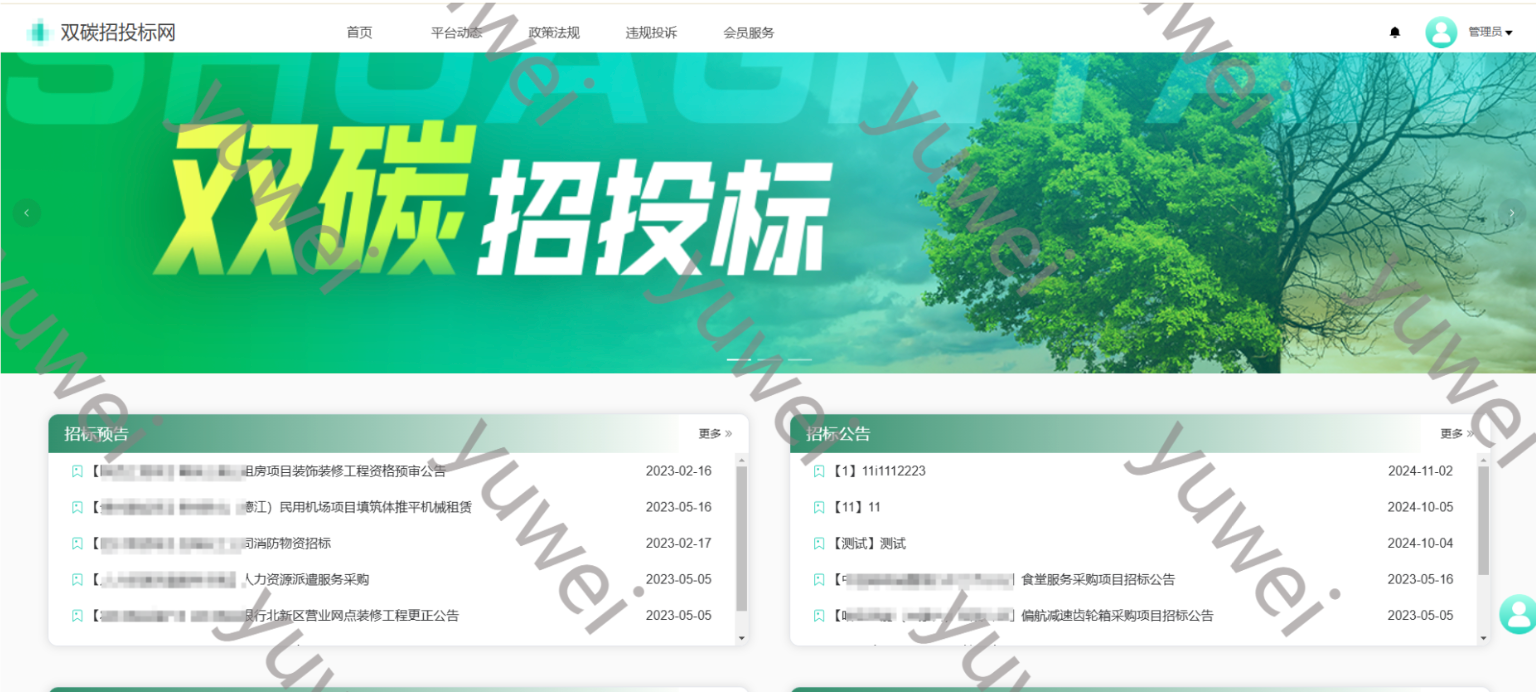Screen dimensions: 1536x698
Task: Open 【测试】测试 announcement
Action: (869, 543)
